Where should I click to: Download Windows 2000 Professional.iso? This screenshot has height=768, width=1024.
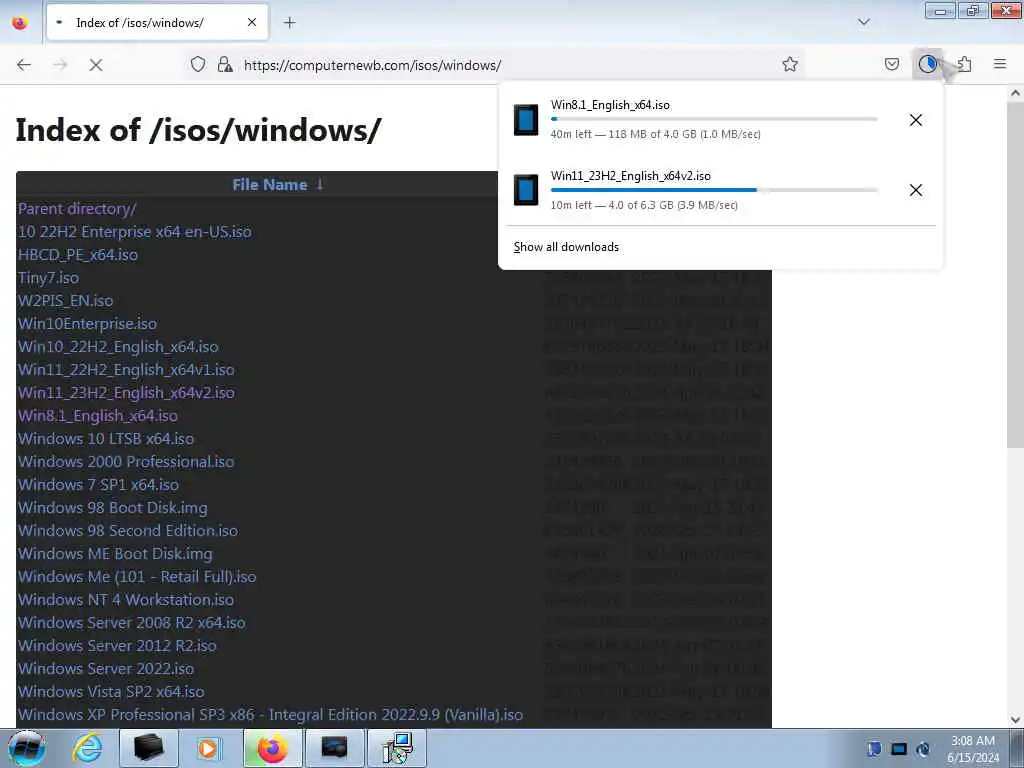pos(126,462)
